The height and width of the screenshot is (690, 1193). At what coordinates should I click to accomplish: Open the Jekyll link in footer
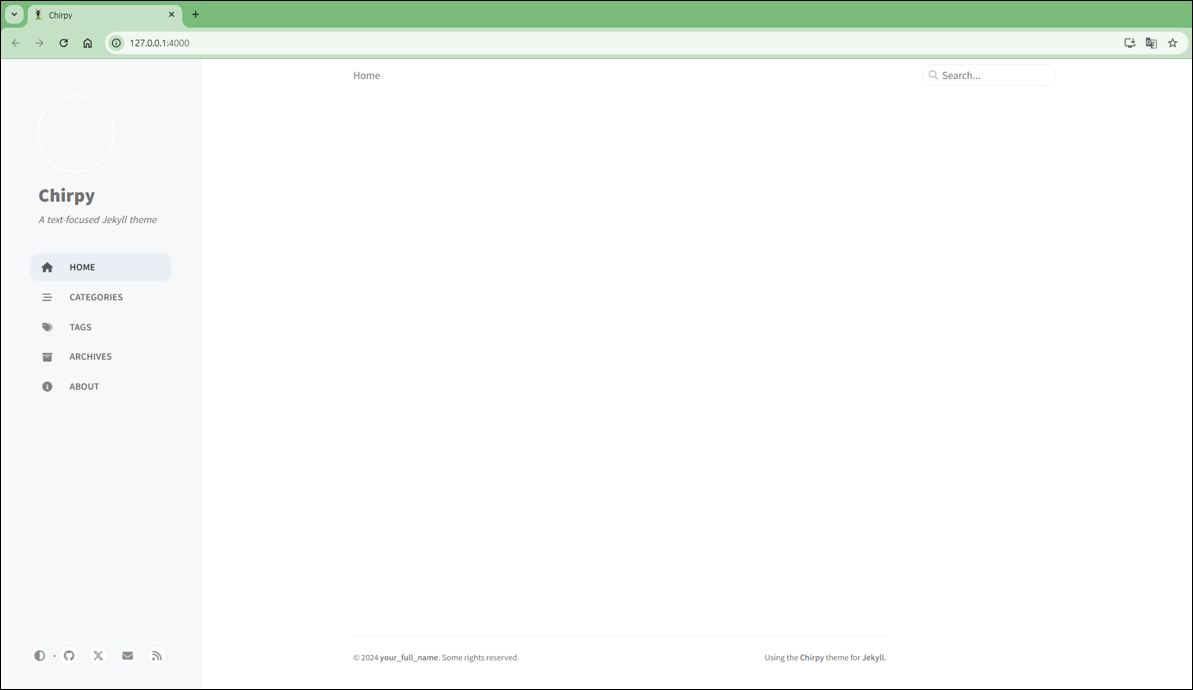coord(873,658)
